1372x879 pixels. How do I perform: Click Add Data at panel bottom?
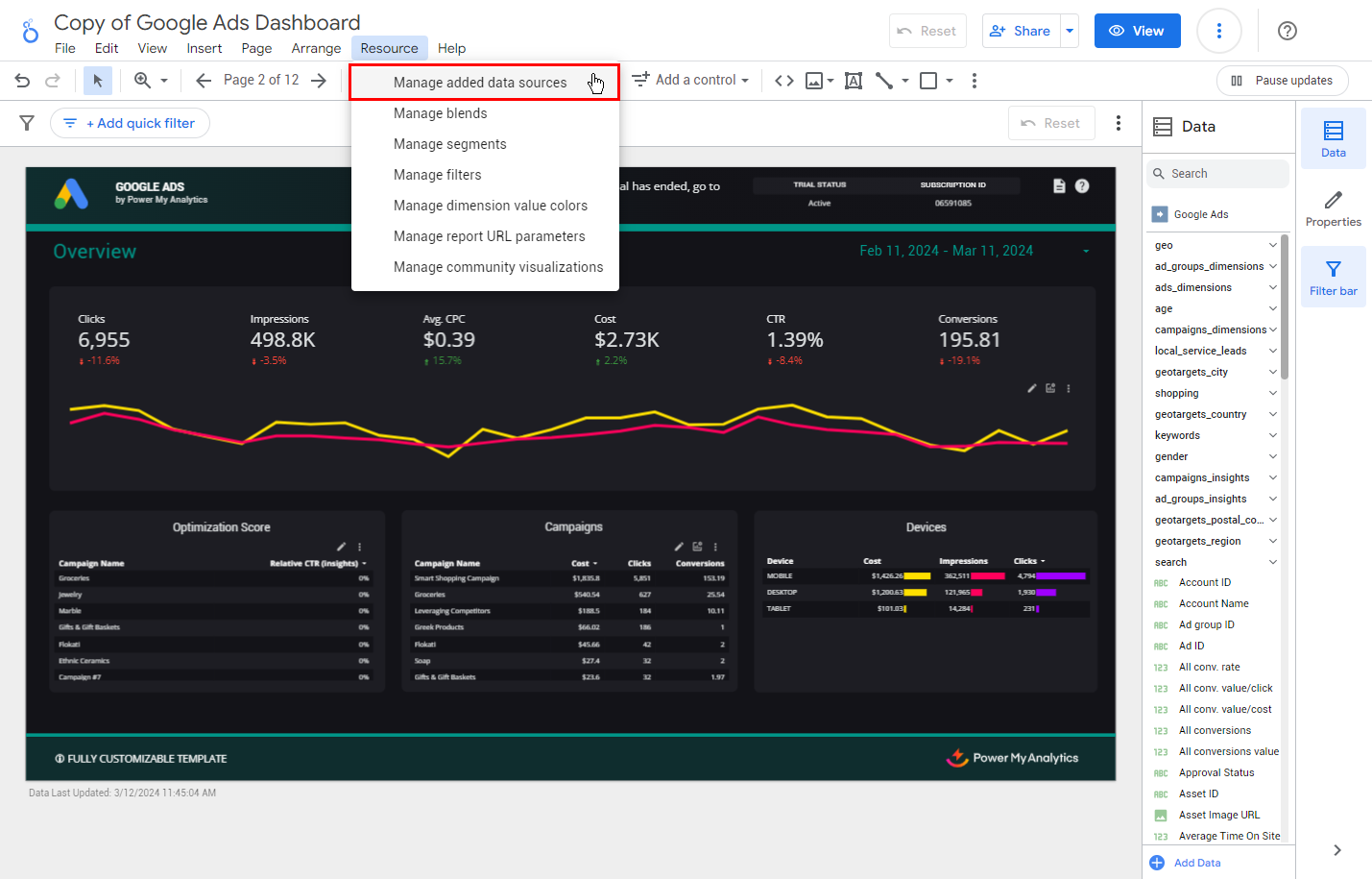pyautogui.click(x=1196, y=863)
